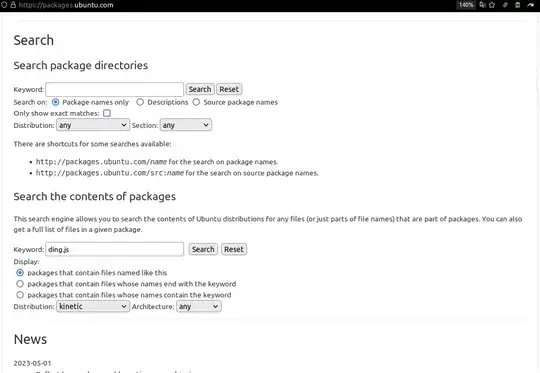
Task: Click the translate page icon
Action: pyautogui.click(x=482, y=5)
